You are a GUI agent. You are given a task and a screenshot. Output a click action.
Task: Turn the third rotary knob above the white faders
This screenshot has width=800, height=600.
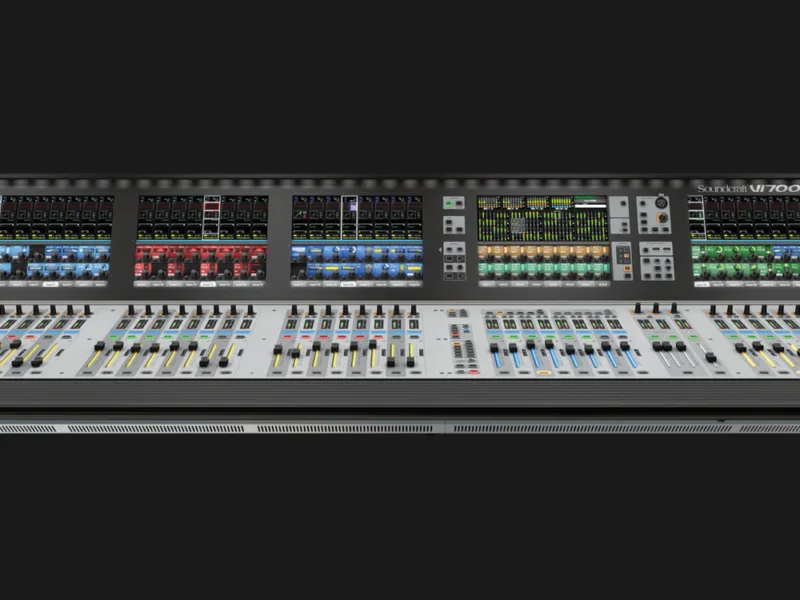tap(674, 308)
